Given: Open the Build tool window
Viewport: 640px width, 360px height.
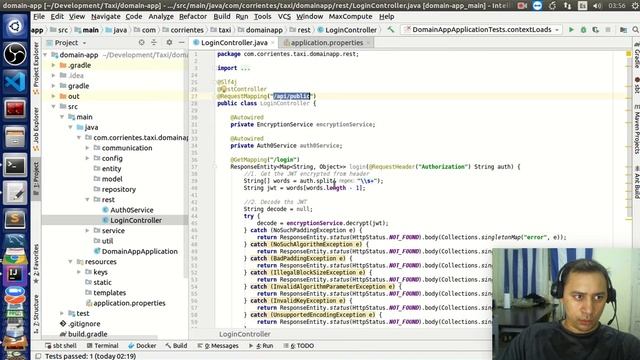Looking at the screenshot, I should click(x=176, y=346).
